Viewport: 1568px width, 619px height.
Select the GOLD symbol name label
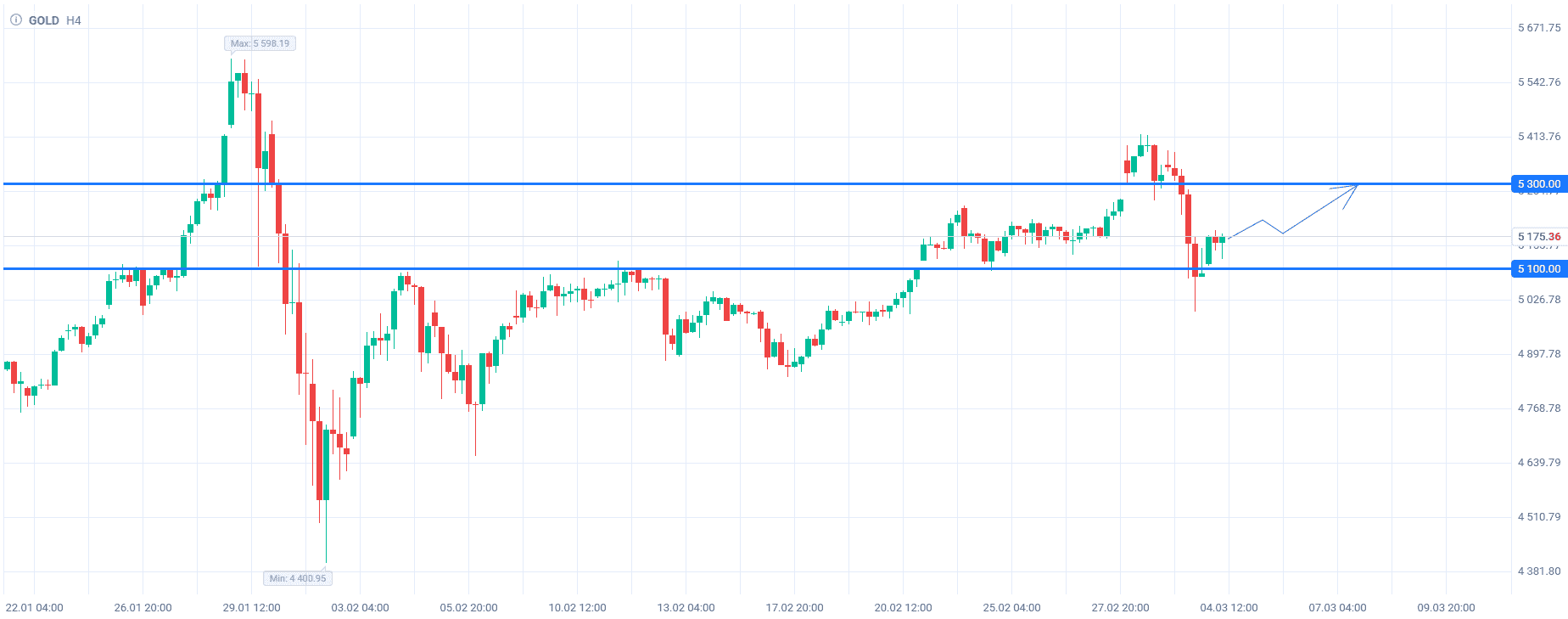tap(44, 20)
